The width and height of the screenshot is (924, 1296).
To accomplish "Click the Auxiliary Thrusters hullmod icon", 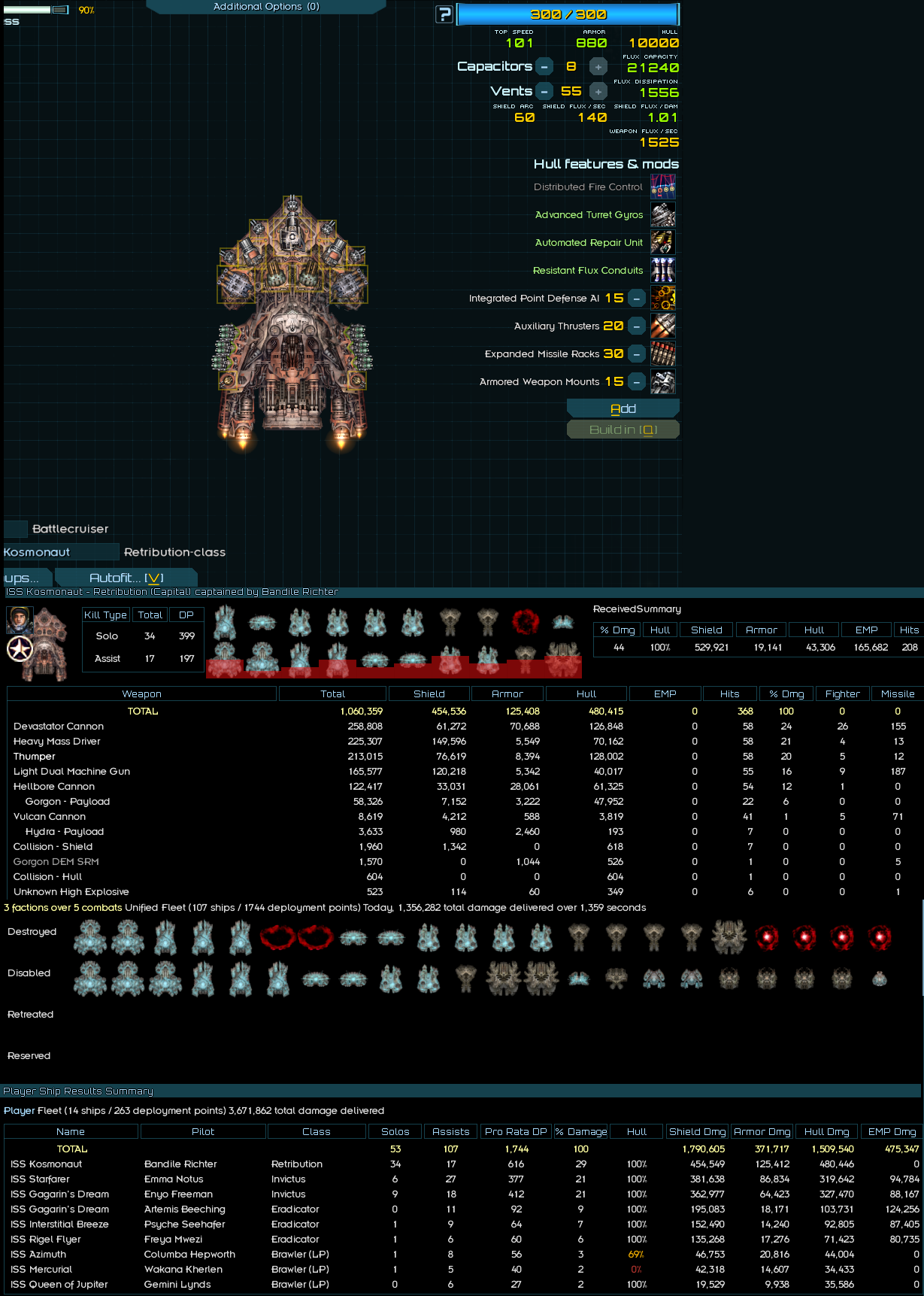I will [x=663, y=326].
